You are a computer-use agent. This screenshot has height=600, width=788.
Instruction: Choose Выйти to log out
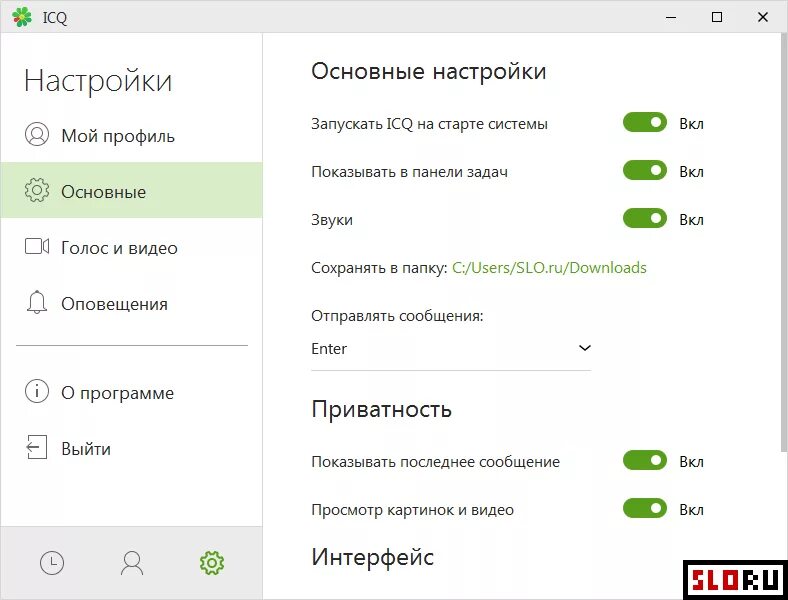131,448
